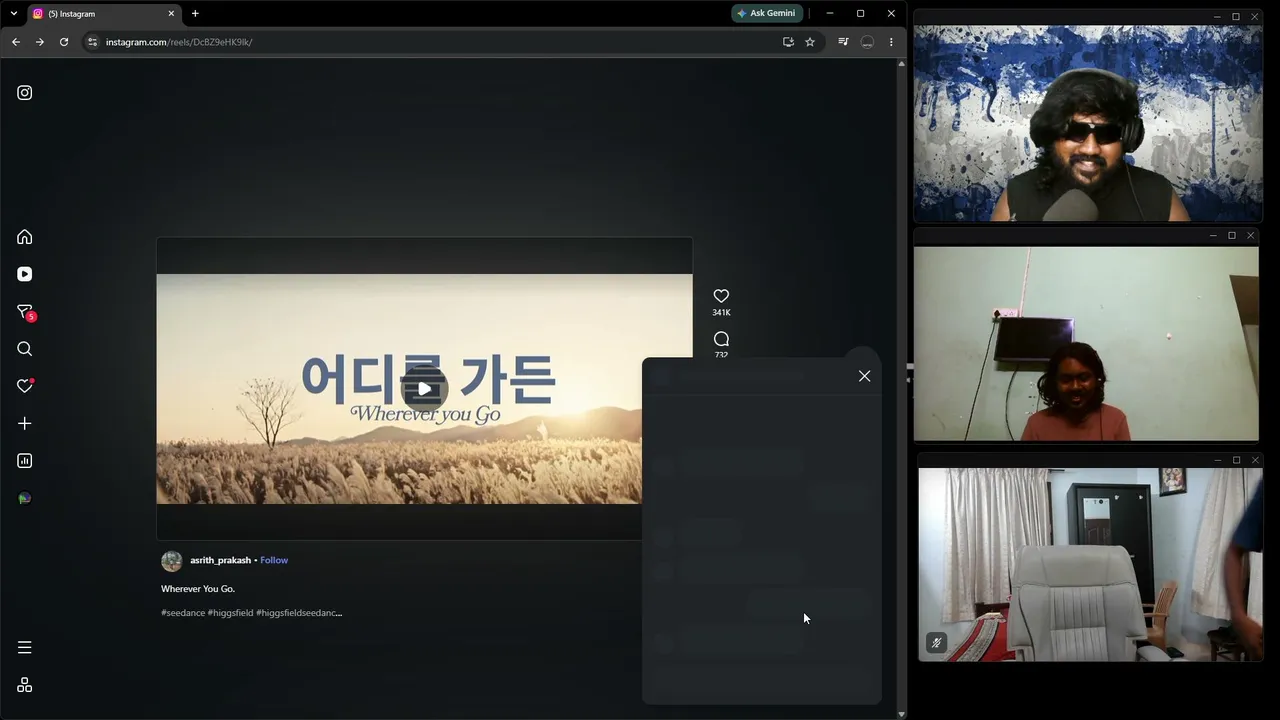
Task: Open the Dashboard chart icon
Action: (25, 461)
